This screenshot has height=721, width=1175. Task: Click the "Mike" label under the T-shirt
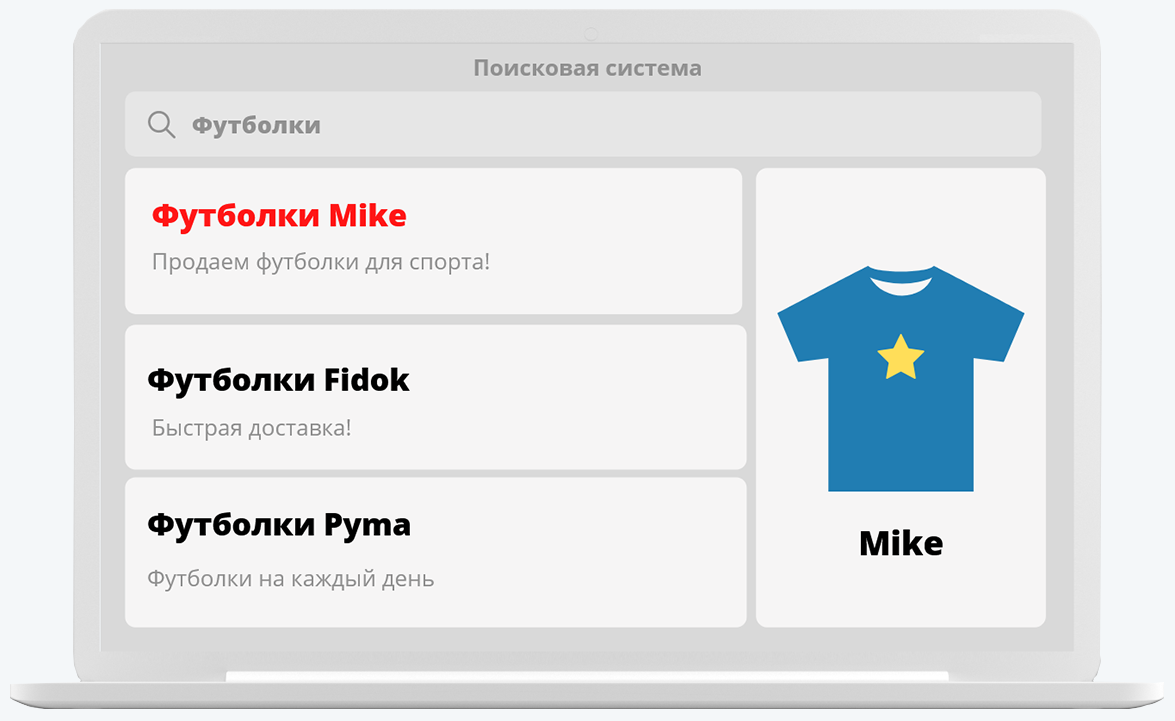point(901,543)
